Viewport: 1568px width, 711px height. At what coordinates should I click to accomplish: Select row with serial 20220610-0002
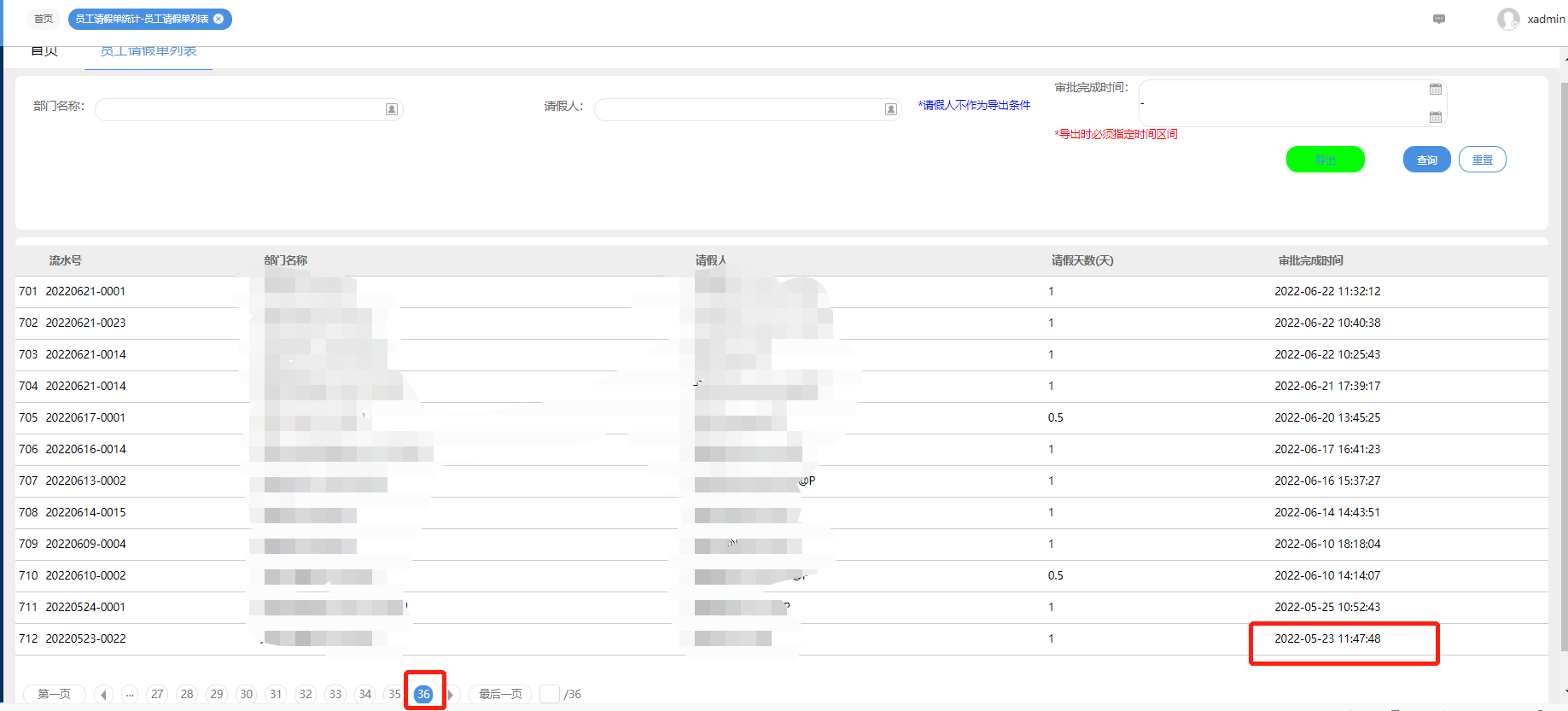[781, 576]
